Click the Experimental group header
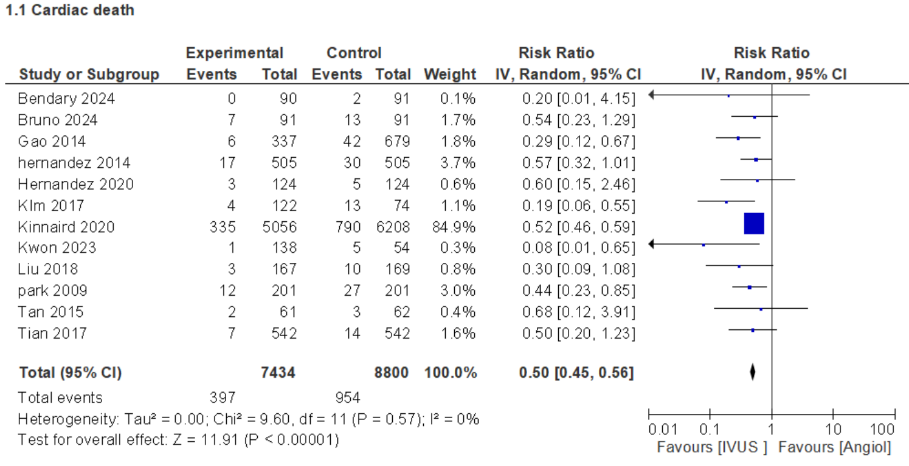 [235, 53]
